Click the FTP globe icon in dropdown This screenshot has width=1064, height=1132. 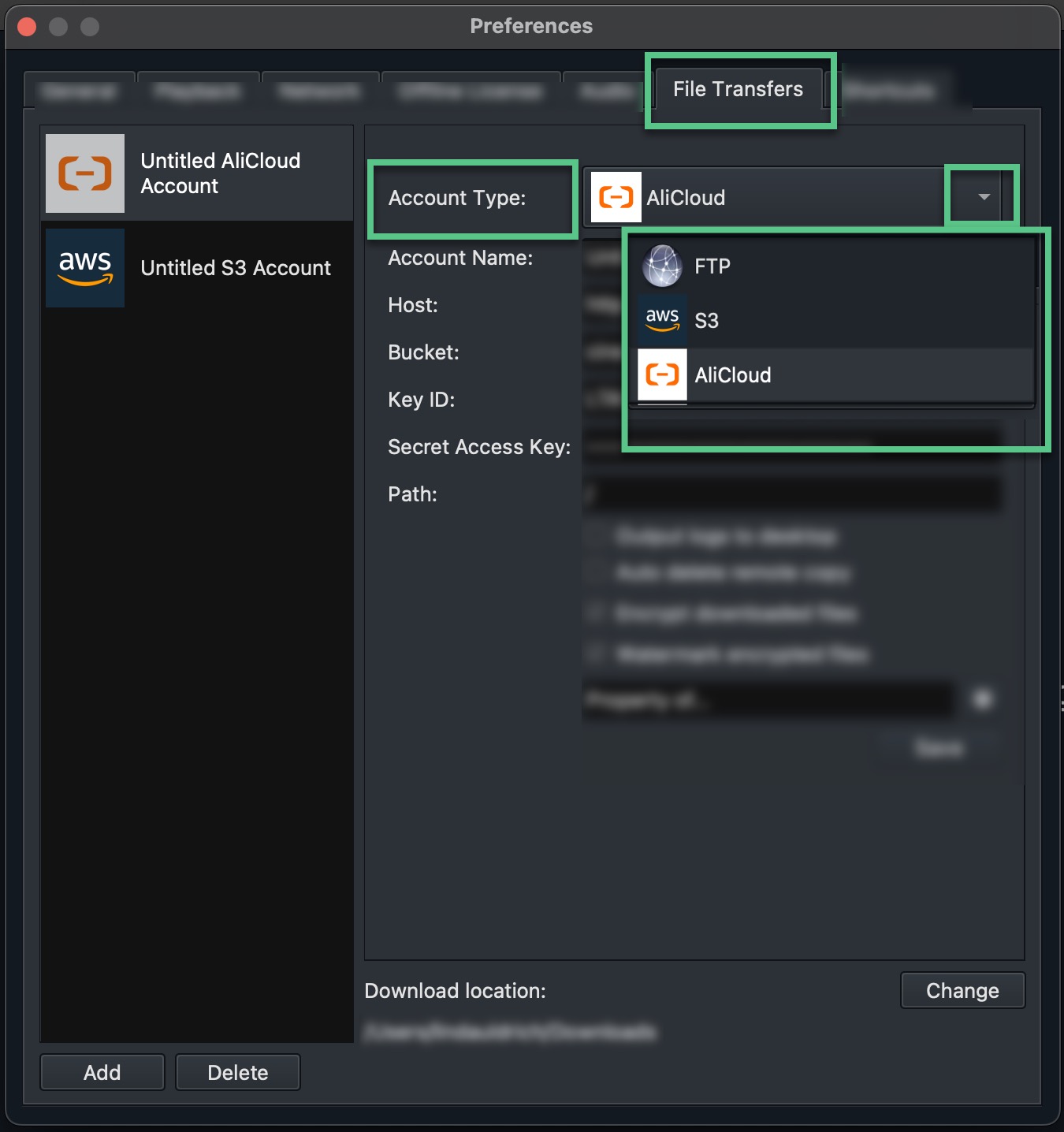[662, 266]
